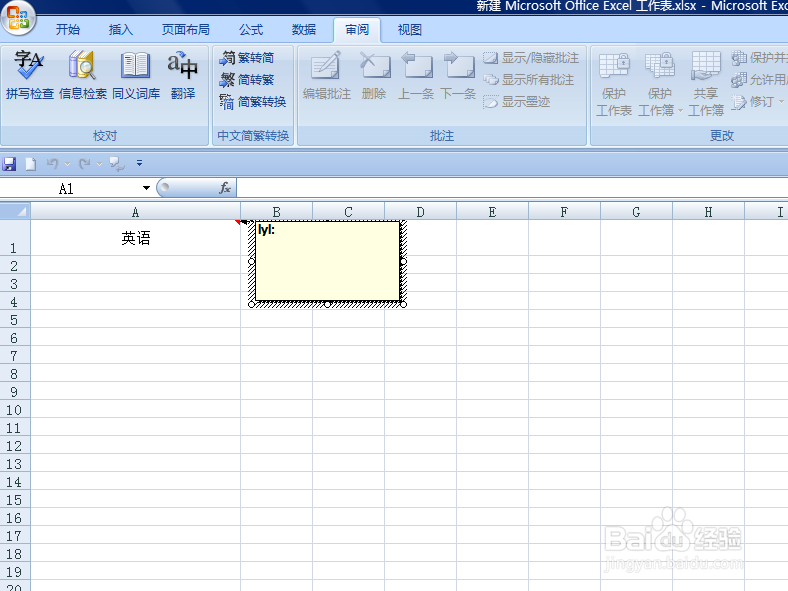
Task: Select column G header
Action: click(636, 212)
